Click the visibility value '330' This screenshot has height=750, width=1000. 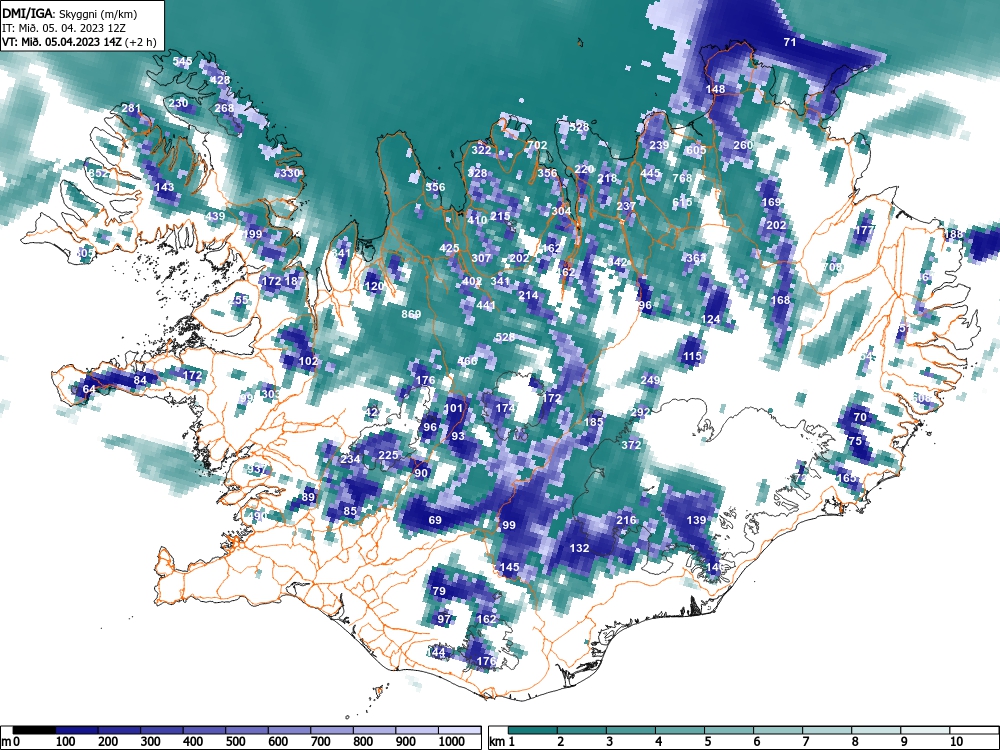click(290, 173)
